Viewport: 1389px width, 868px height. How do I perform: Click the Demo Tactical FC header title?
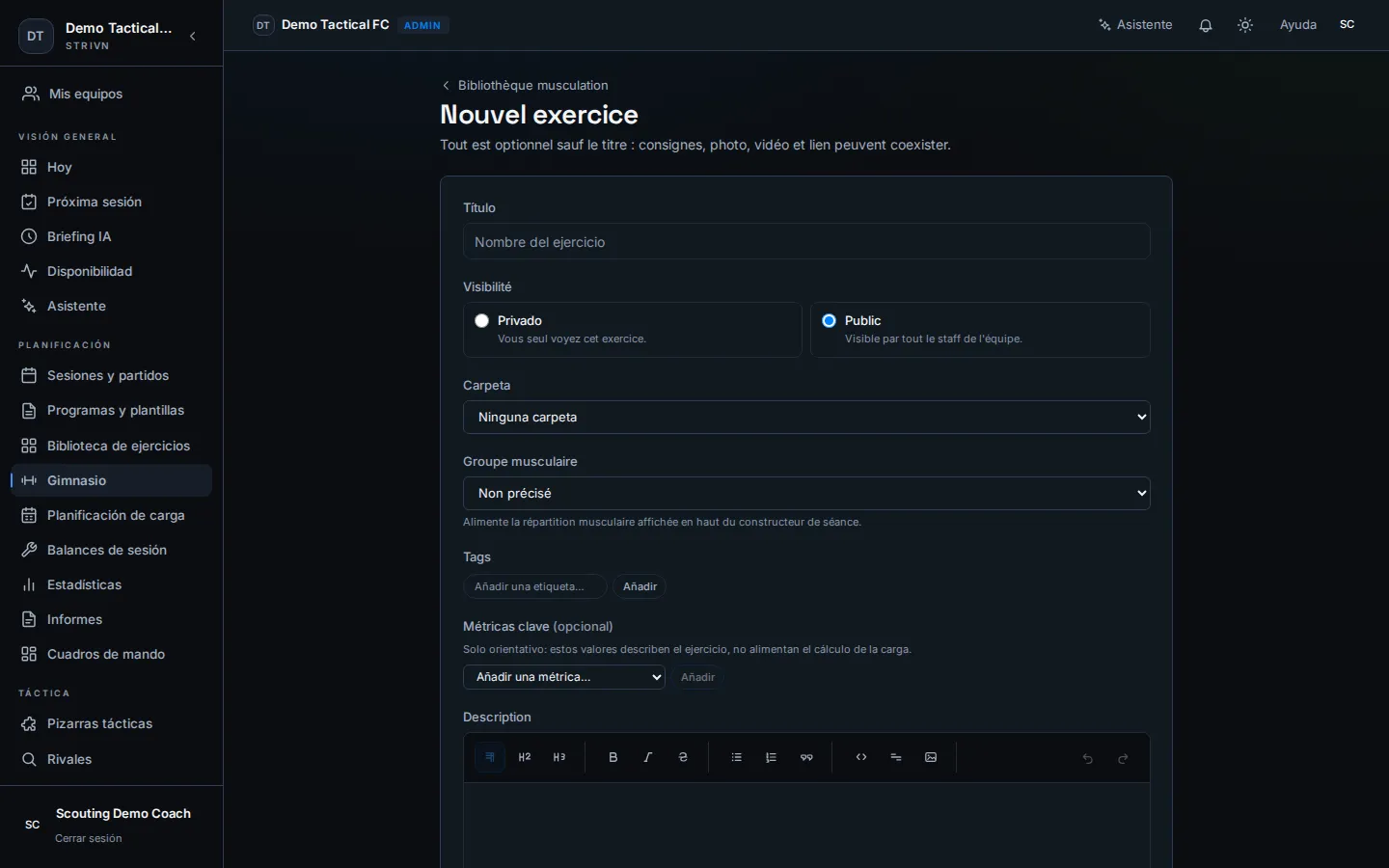335,25
